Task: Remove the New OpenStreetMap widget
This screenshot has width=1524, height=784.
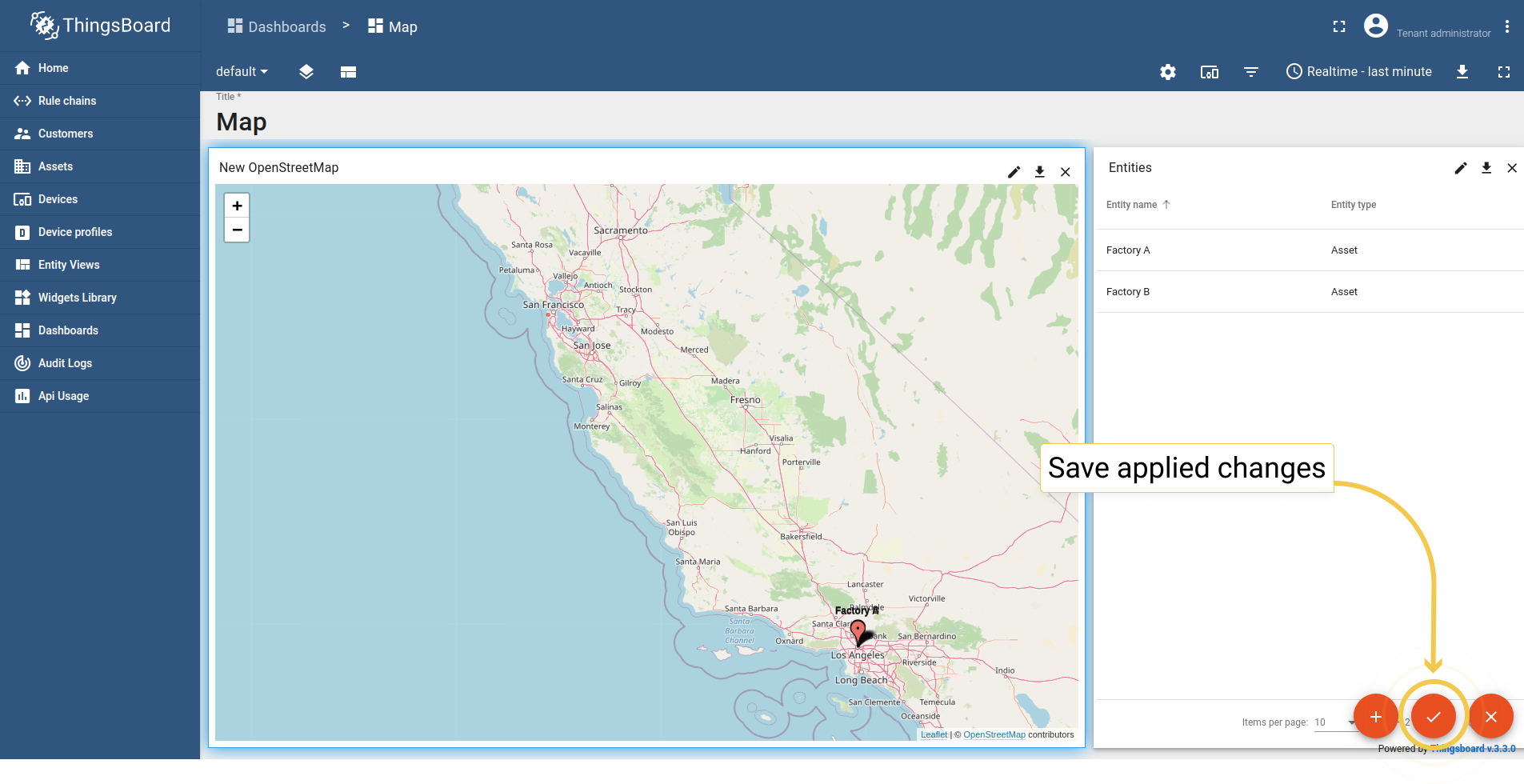Action: [x=1066, y=172]
